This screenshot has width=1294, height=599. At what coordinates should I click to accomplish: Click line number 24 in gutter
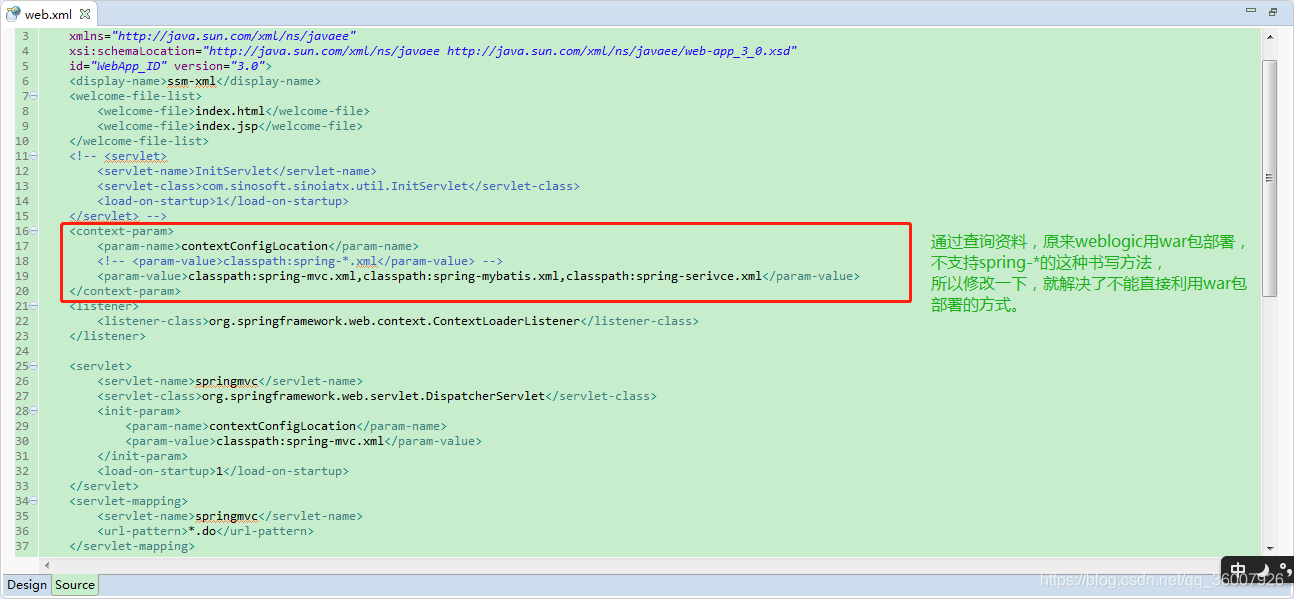point(21,351)
